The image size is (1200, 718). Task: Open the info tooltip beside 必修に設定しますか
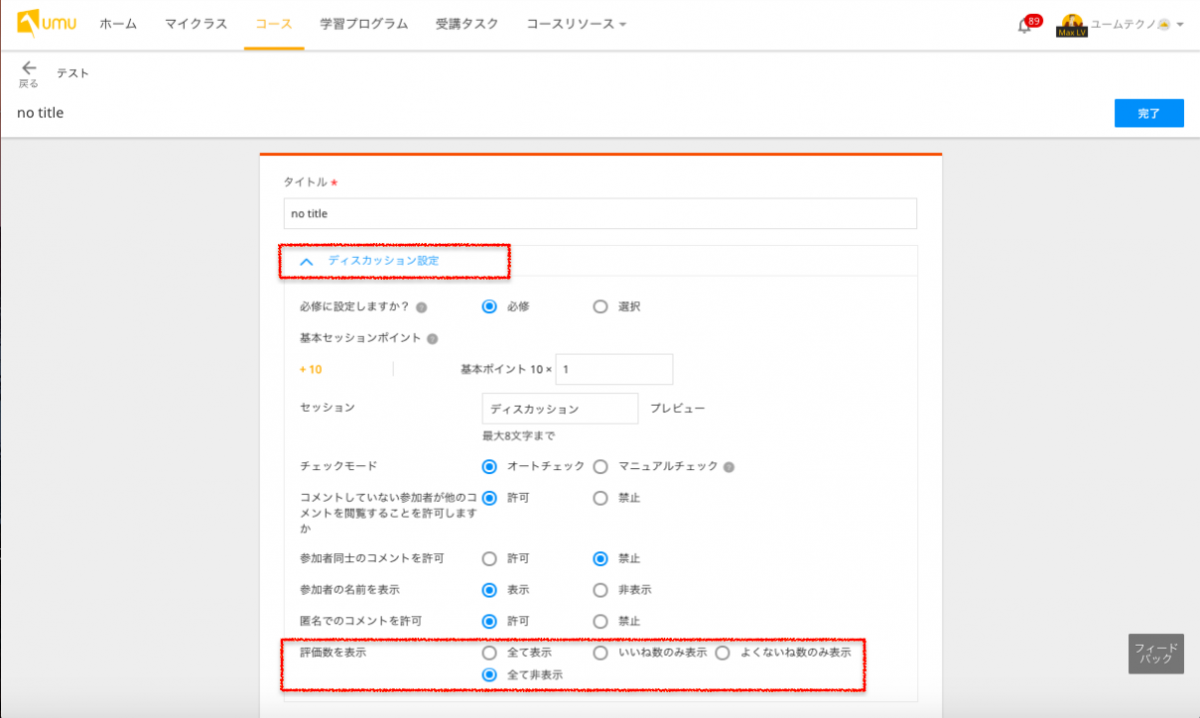(421, 307)
